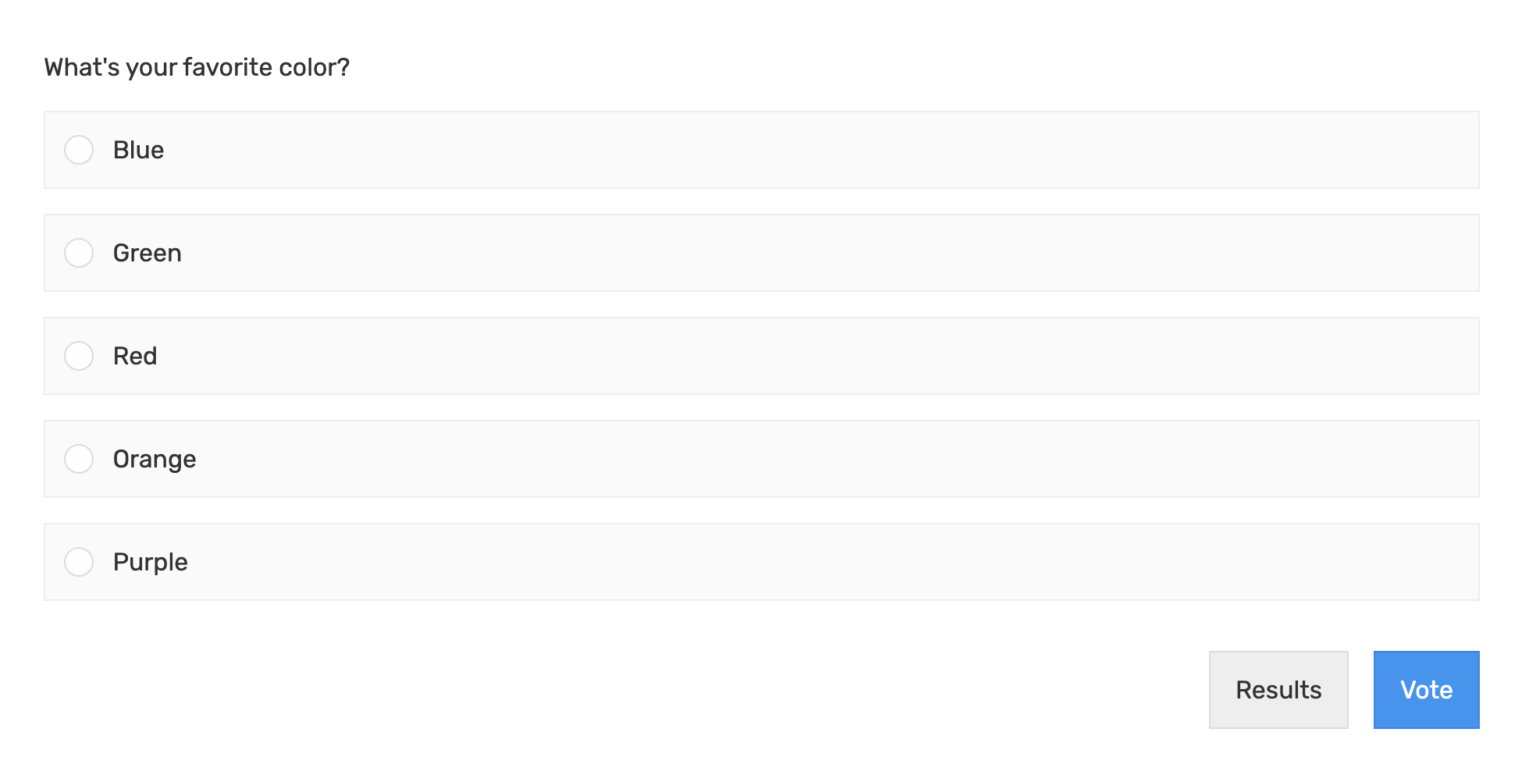Image resolution: width=1536 pixels, height=782 pixels.
Task: View the current poll results
Action: click(1278, 689)
